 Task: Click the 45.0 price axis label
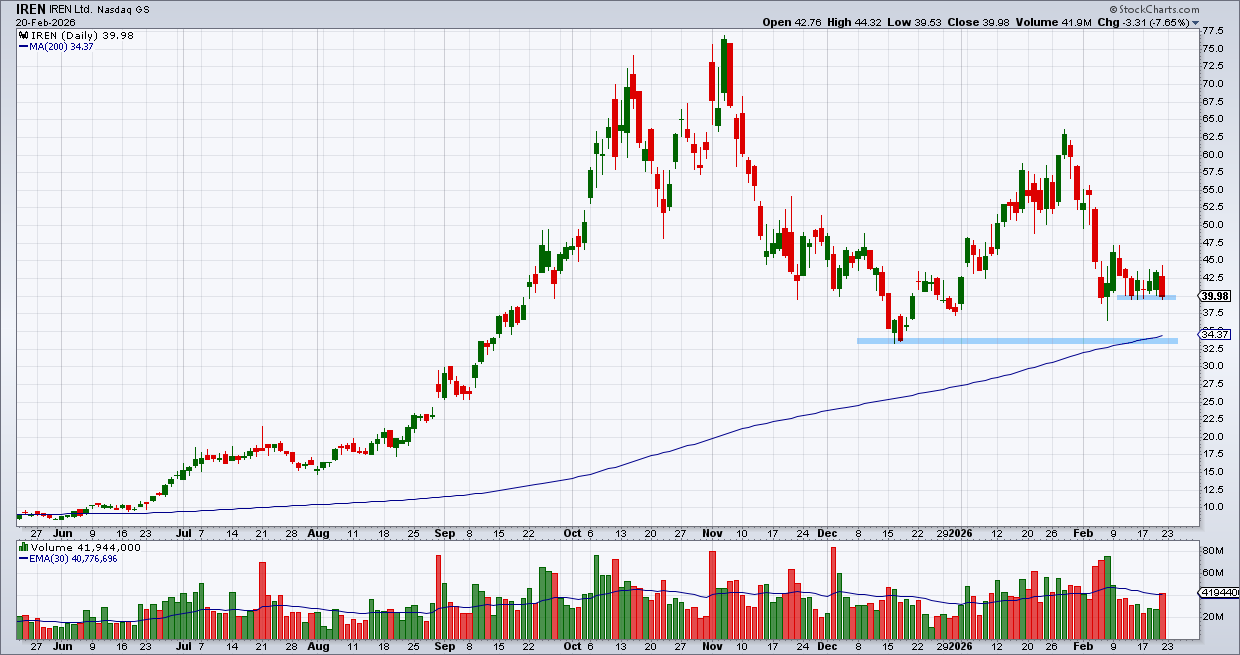(1214, 260)
